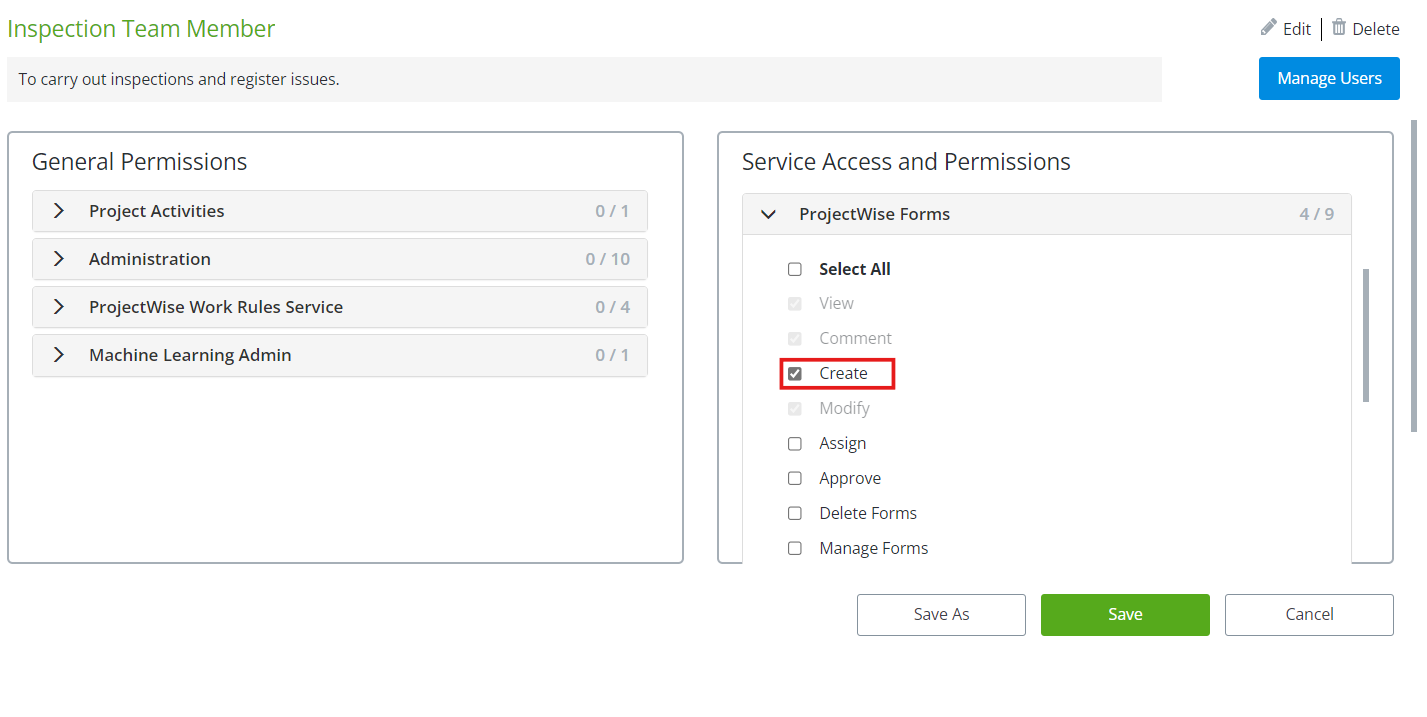Screen dimensions: 1427x717
Task: Click the Service Access panel scrollbar
Action: click(1366, 335)
